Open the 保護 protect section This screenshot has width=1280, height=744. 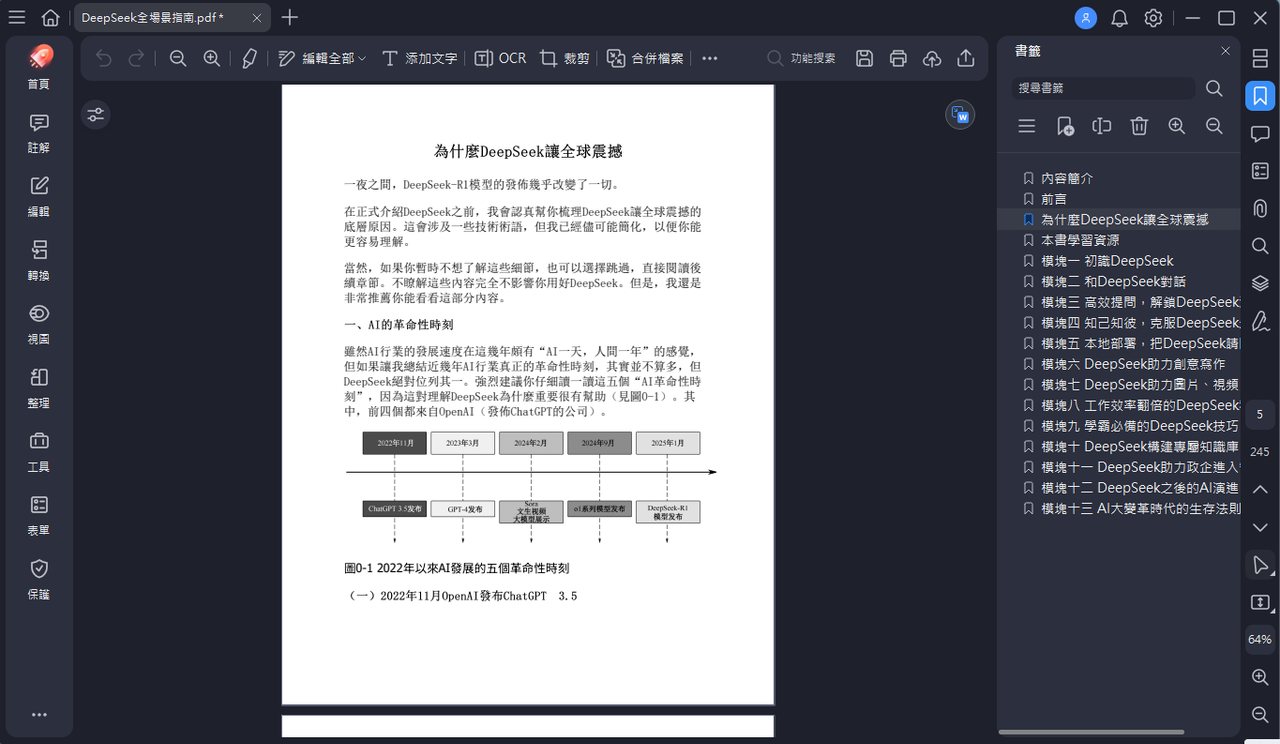pos(38,580)
